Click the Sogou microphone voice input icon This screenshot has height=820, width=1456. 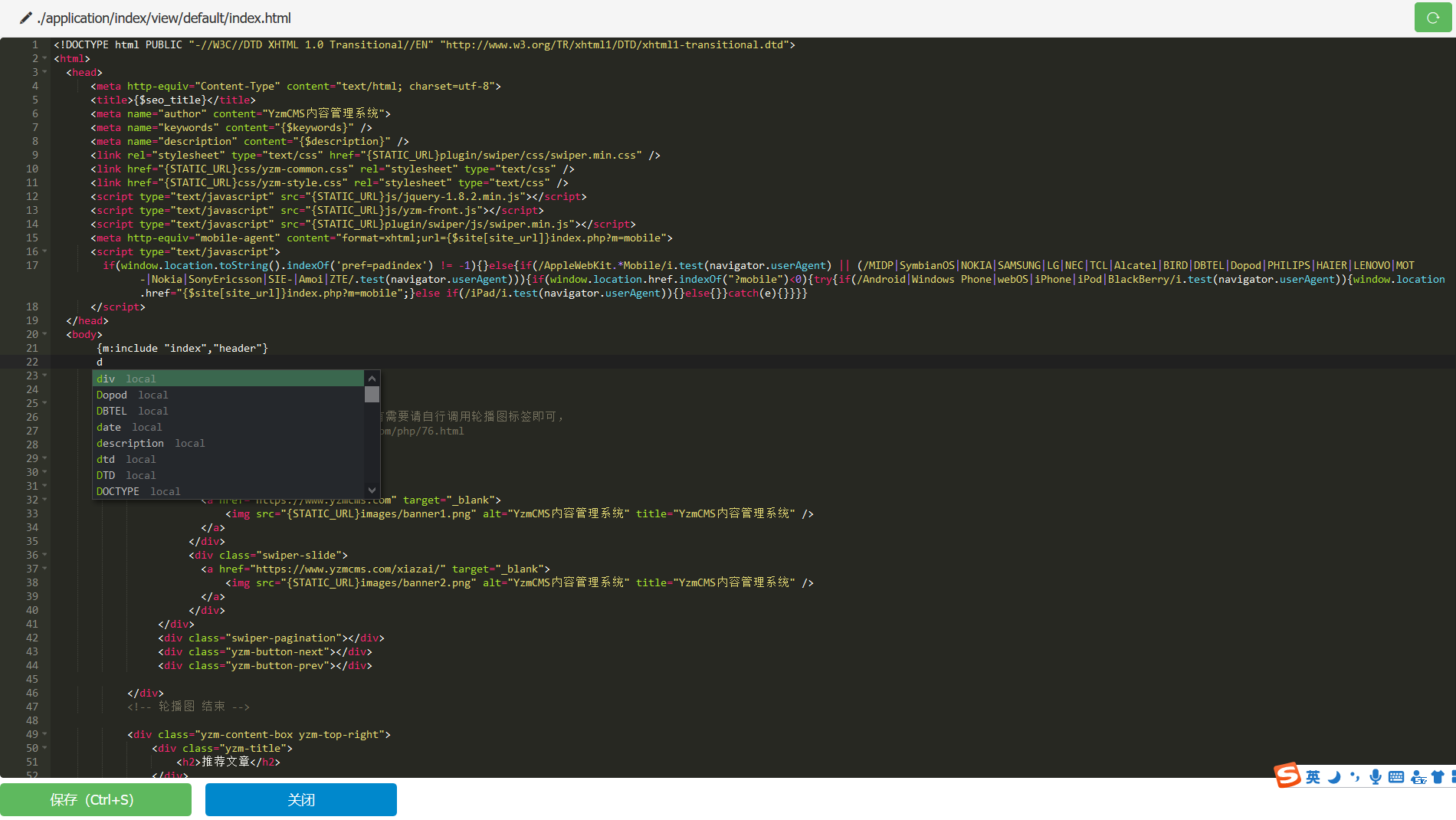(x=1376, y=777)
